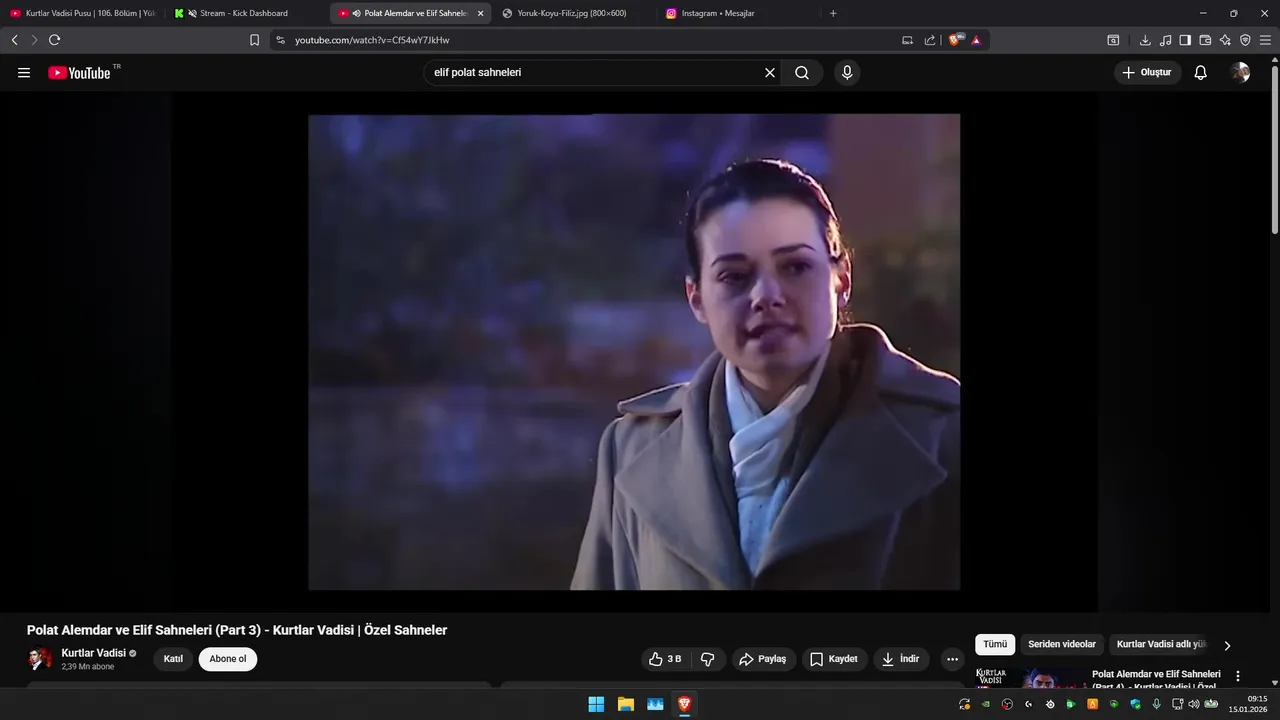Open the Brave main menu
1280x720 pixels.
pos(1265,40)
